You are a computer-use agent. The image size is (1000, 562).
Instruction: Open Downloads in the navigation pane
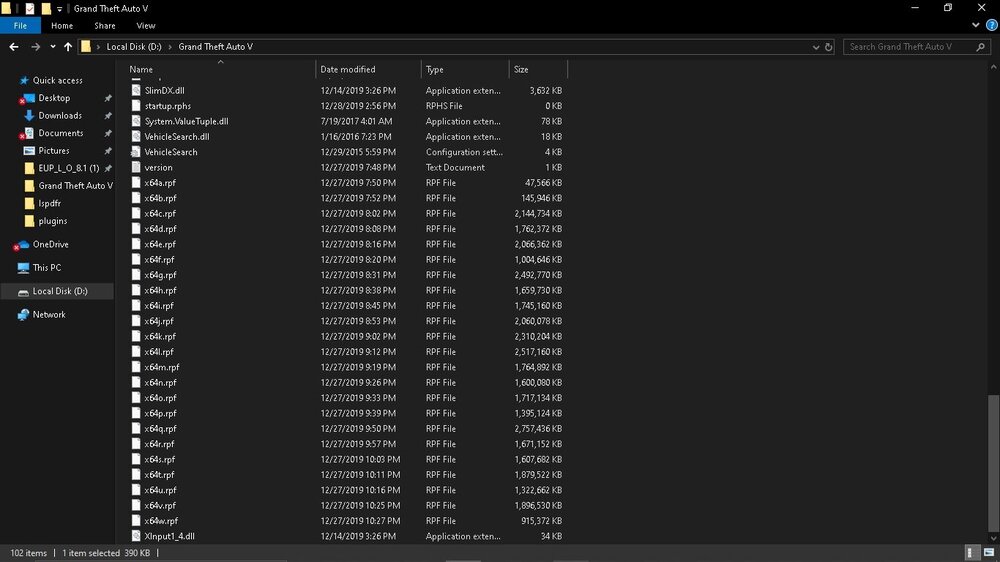point(59,115)
